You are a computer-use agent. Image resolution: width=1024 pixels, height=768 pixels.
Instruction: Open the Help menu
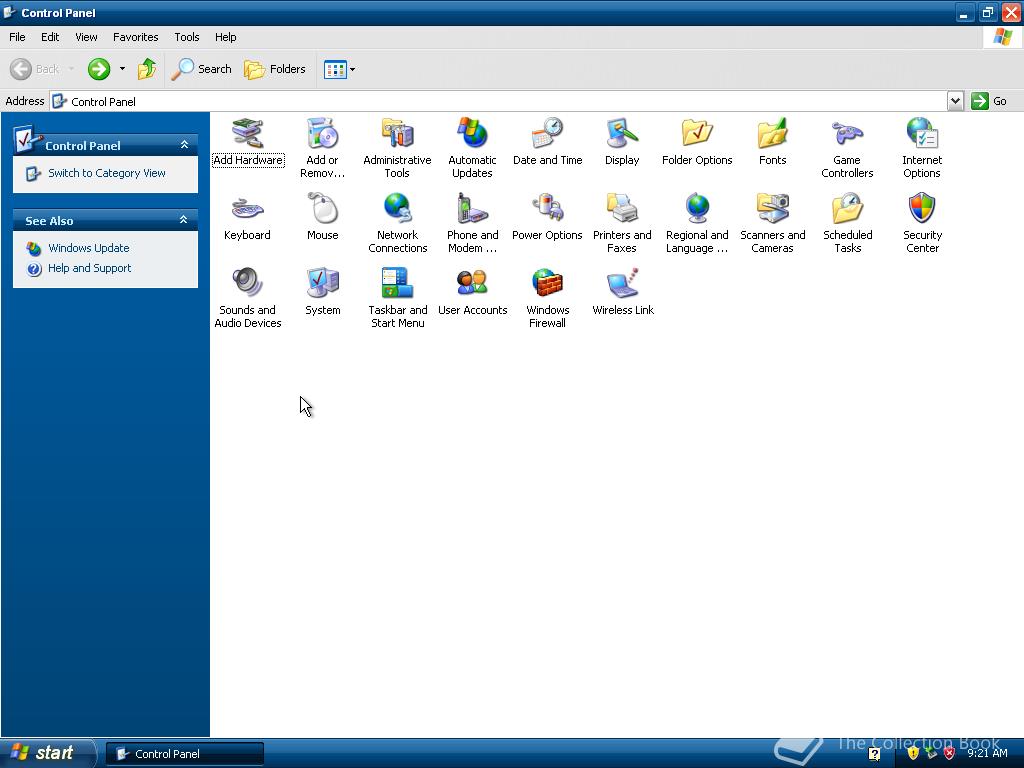[x=225, y=37]
